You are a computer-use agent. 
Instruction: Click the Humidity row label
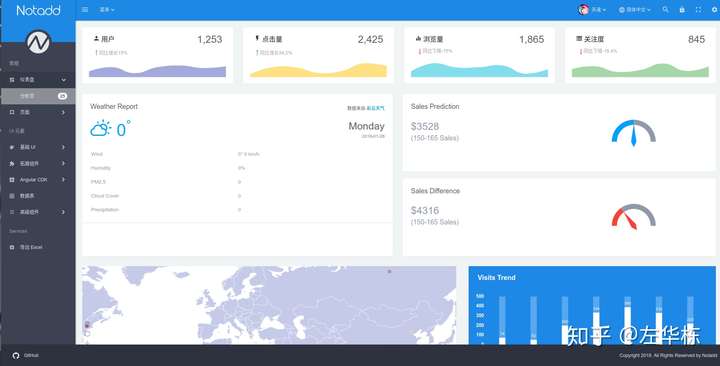pos(101,168)
